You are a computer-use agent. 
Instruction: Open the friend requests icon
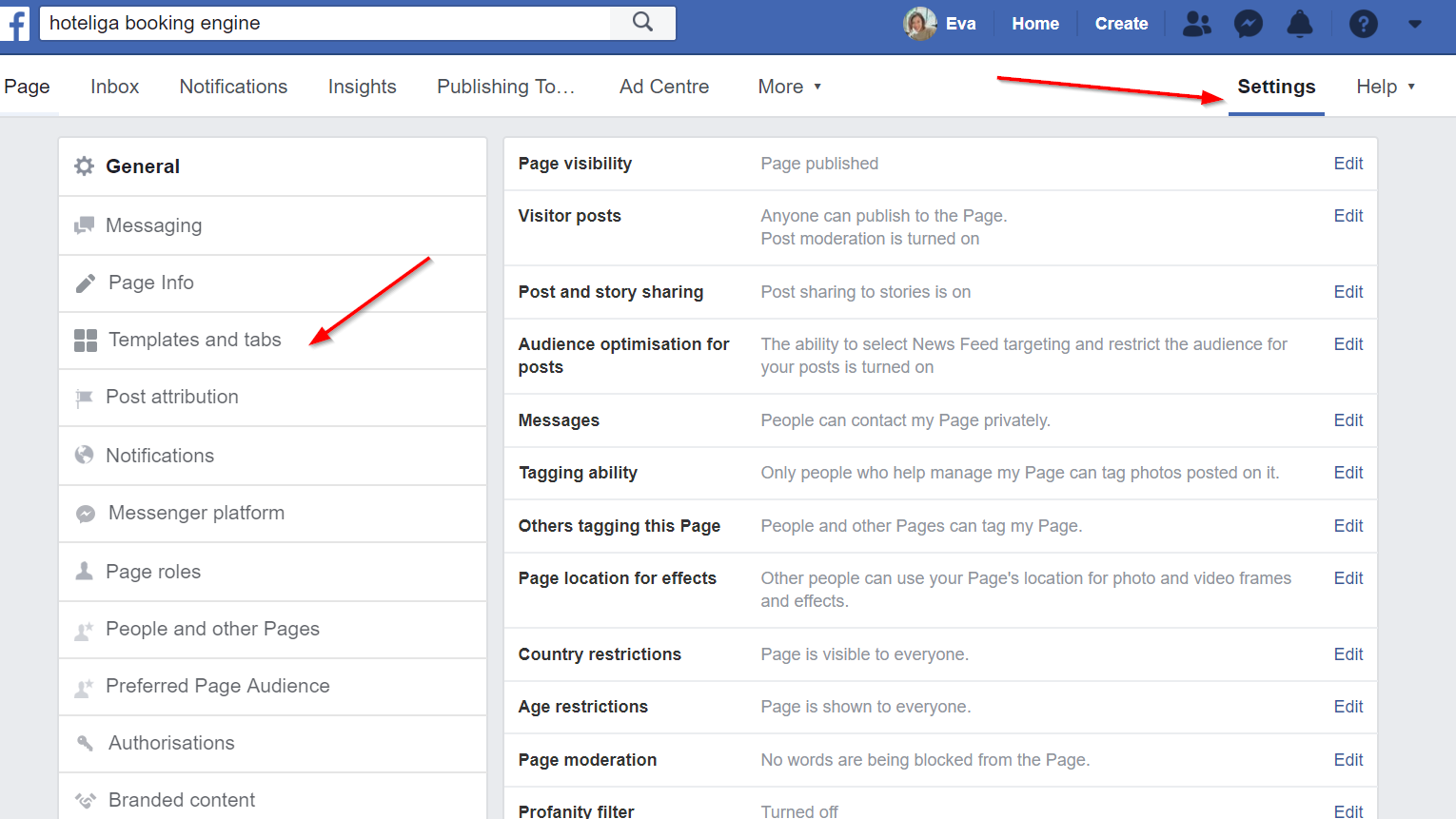(1196, 24)
